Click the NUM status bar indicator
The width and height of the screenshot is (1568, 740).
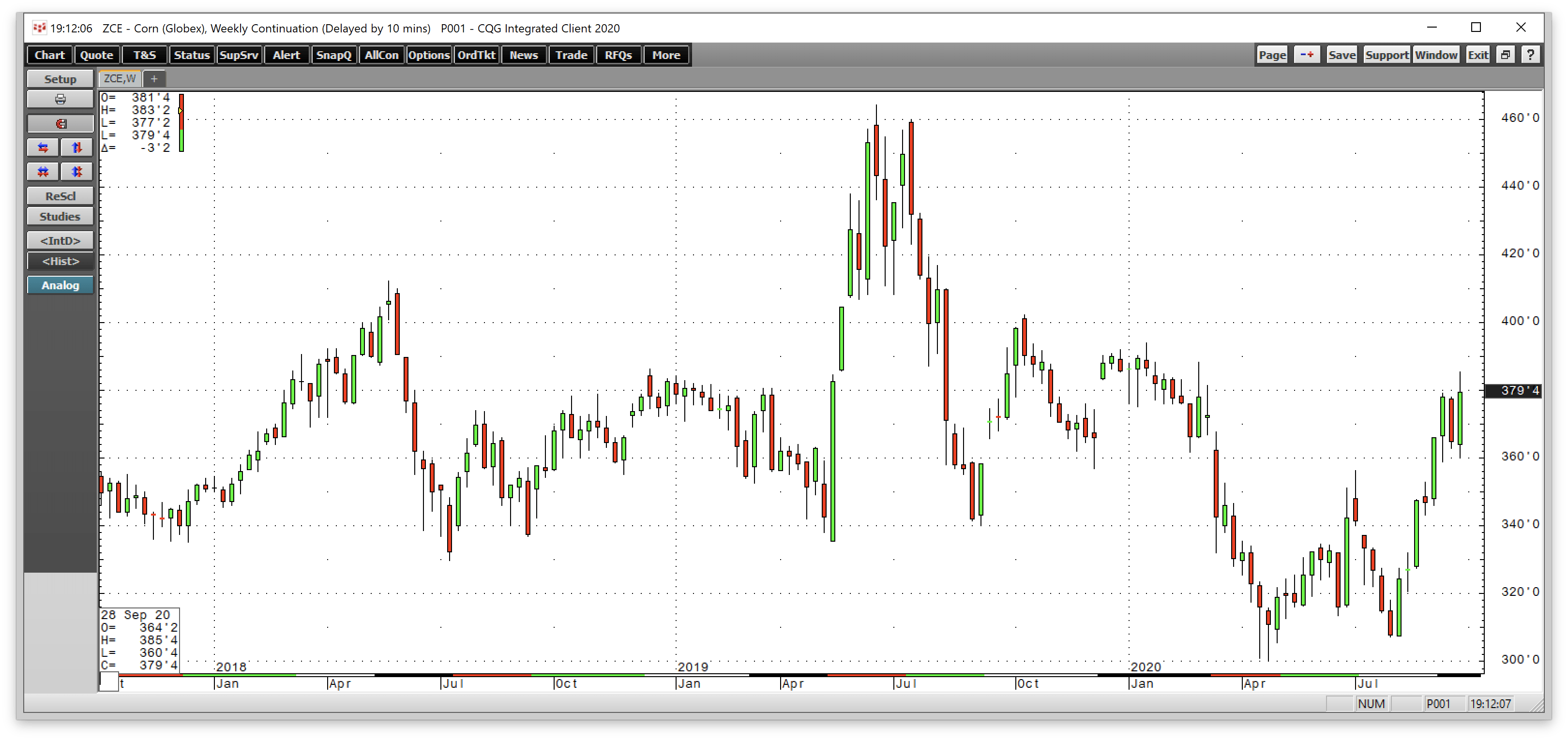tap(1371, 704)
